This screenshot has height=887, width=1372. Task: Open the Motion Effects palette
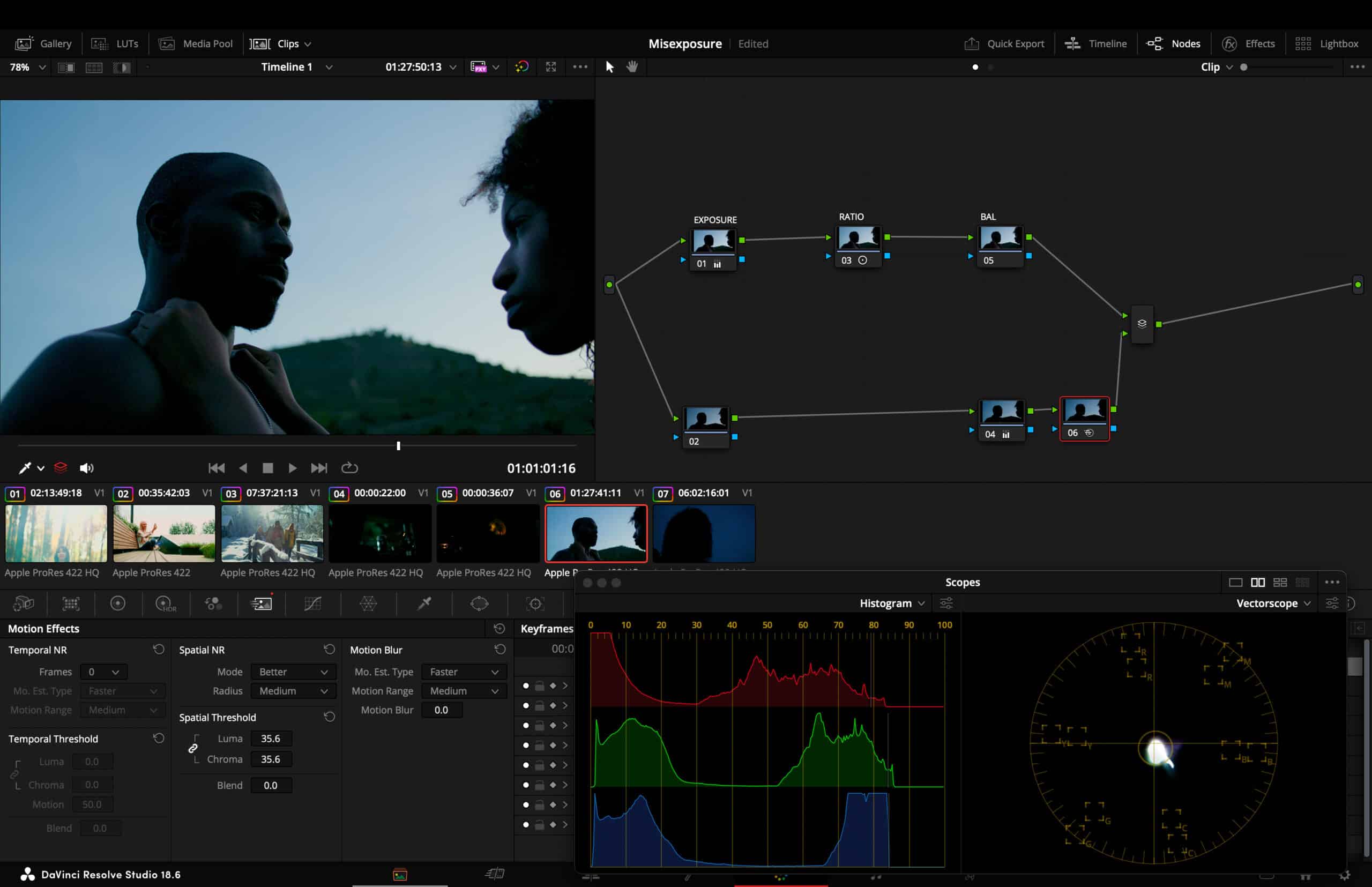click(262, 603)
